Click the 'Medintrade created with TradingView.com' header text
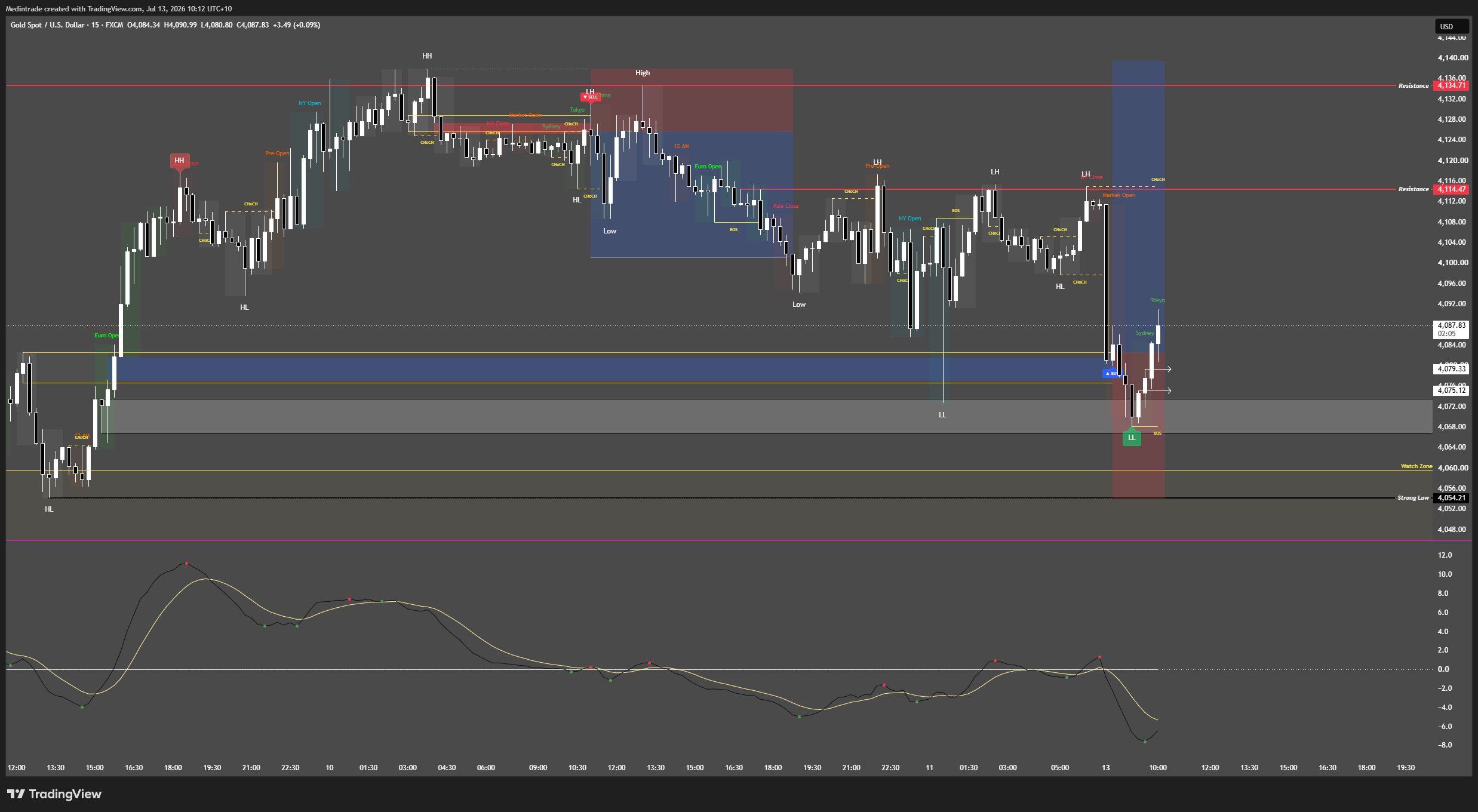This screenshot has width=1478, height=812. [x=74, y=9]
